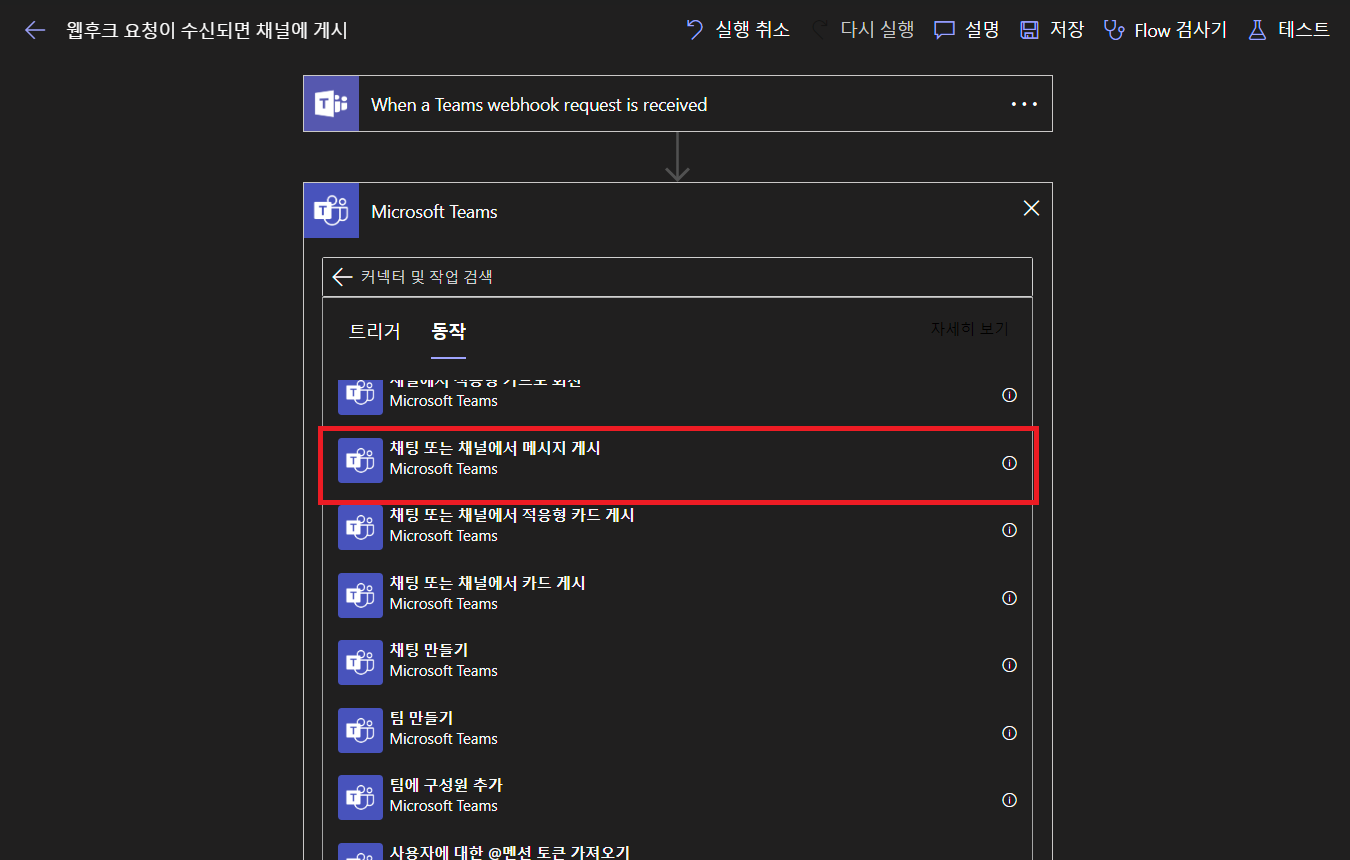Image resolution: width=1350 pixels, height=860 pixels.
Task: Click Teams icon beside 채팅 또는 채널에서 카드 게시
Action: coord(360,595)
